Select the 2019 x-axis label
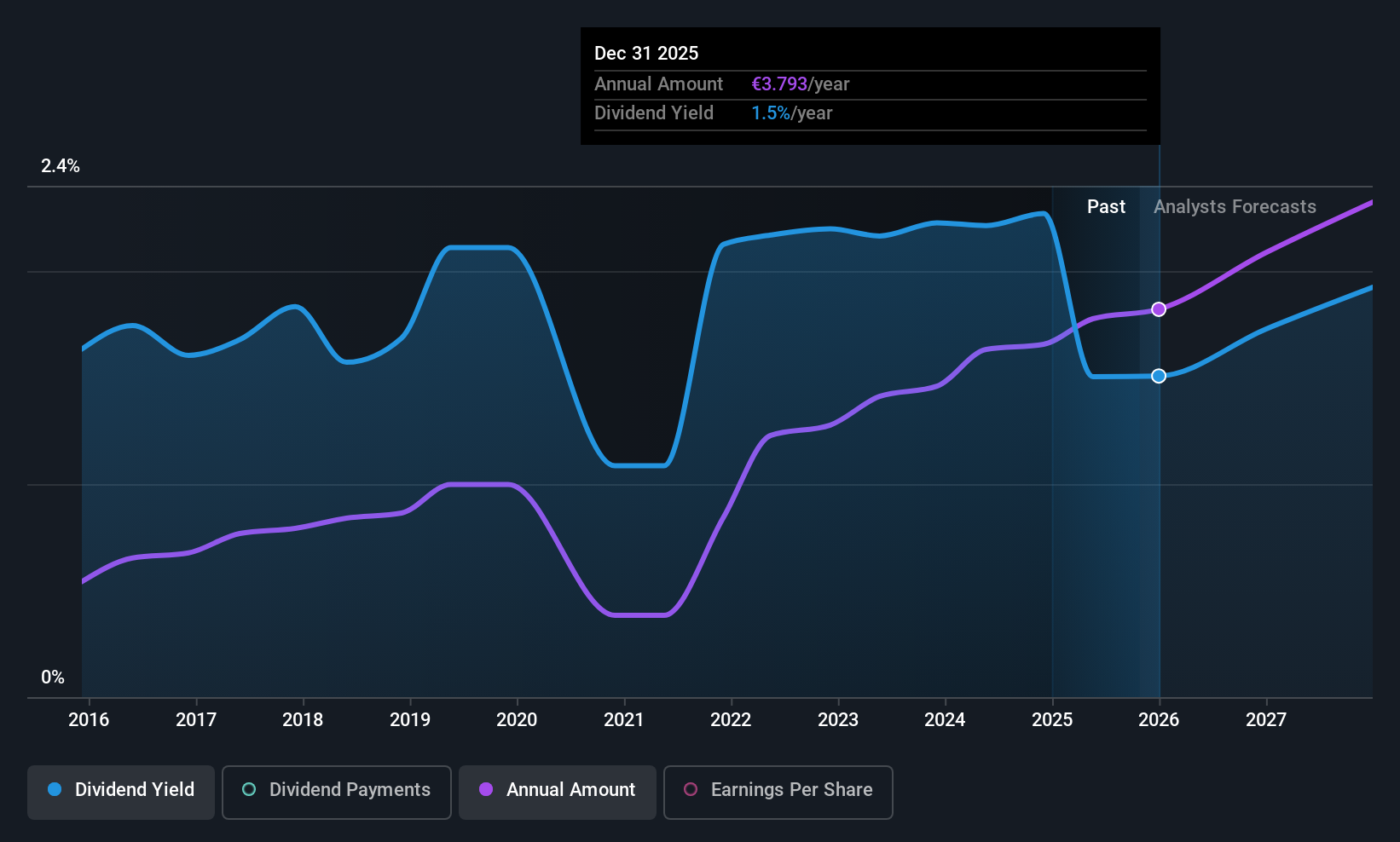1400x842 pixels. coord(410,719)
